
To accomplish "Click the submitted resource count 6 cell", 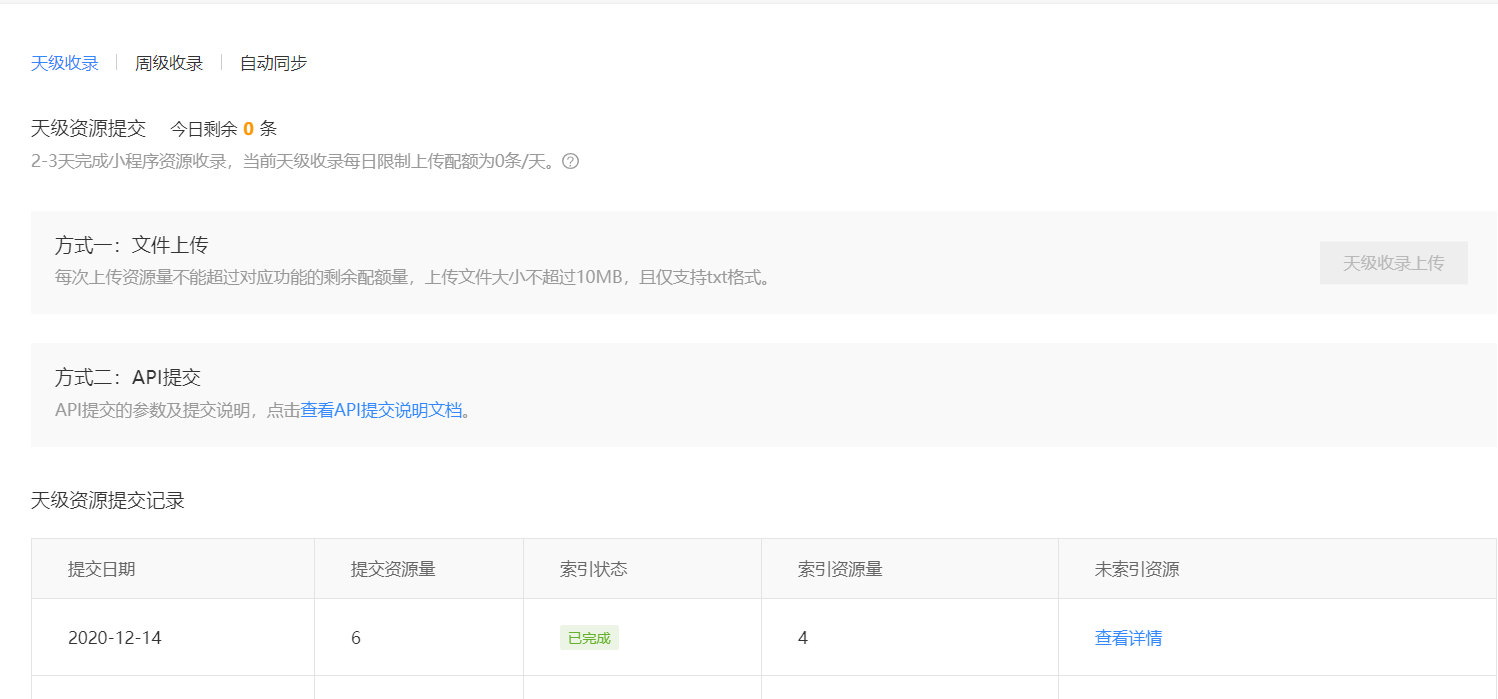I will pyautogui.click(x=356, y=638).
